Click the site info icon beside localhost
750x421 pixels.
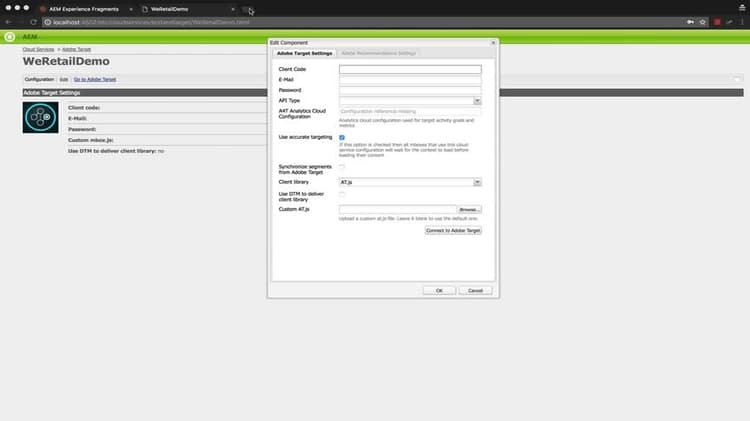(48, 22)
